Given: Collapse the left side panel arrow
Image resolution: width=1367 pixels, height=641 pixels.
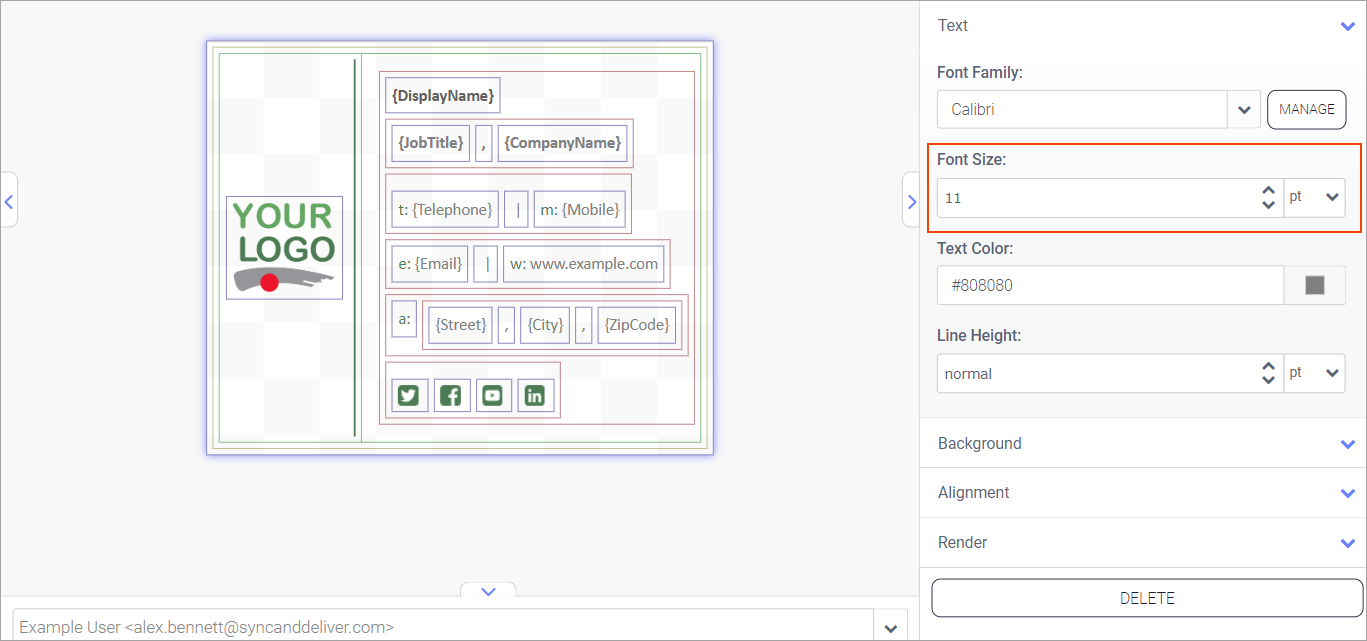Looking at the screenshot, I should 9,200.
